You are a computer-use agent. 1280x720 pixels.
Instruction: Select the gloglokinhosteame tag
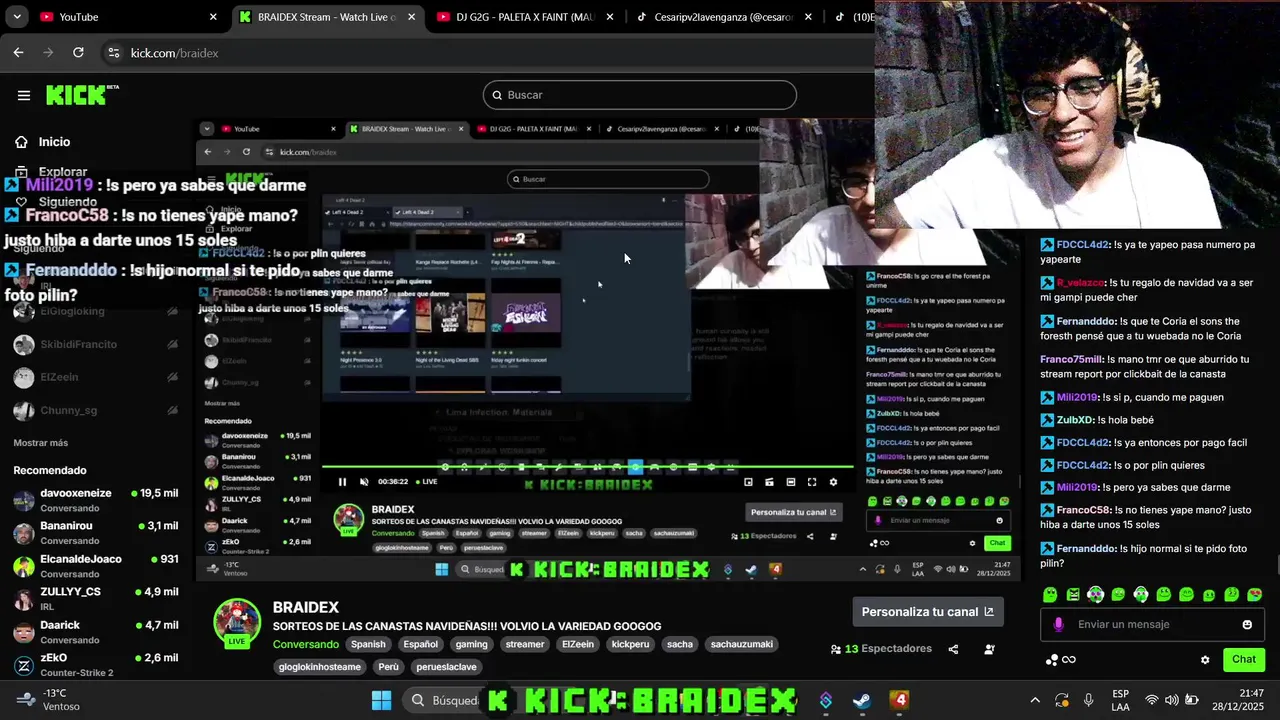320,667
